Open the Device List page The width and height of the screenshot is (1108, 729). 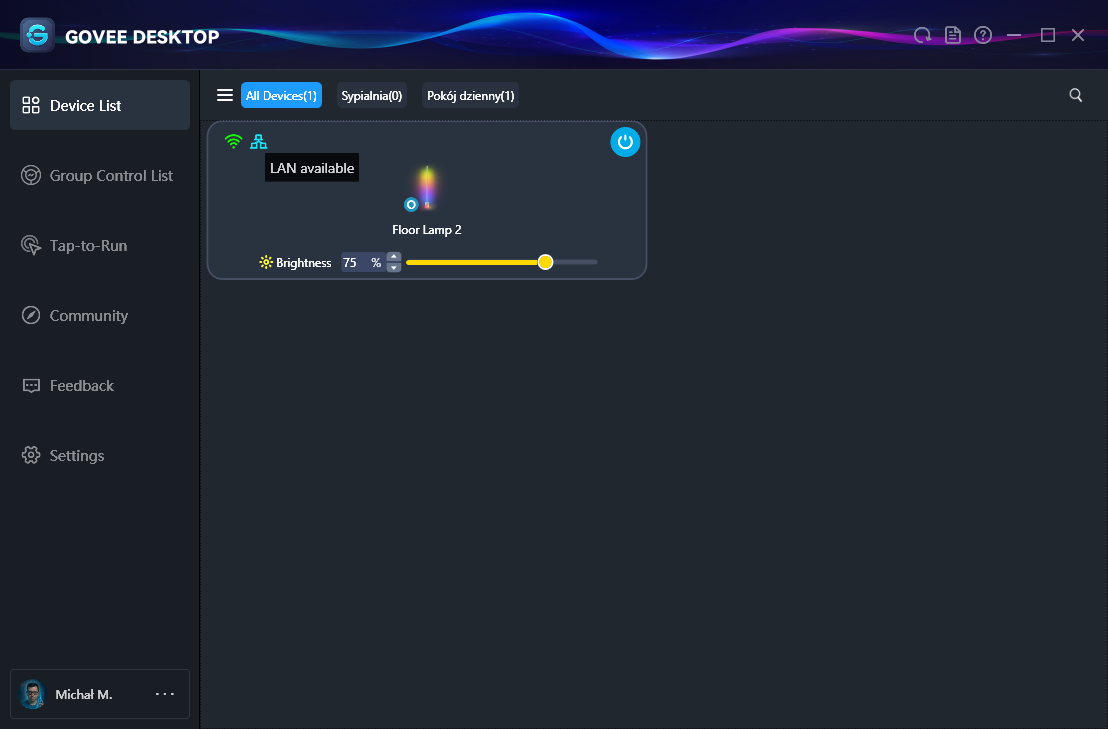click(x=100, y=105)
